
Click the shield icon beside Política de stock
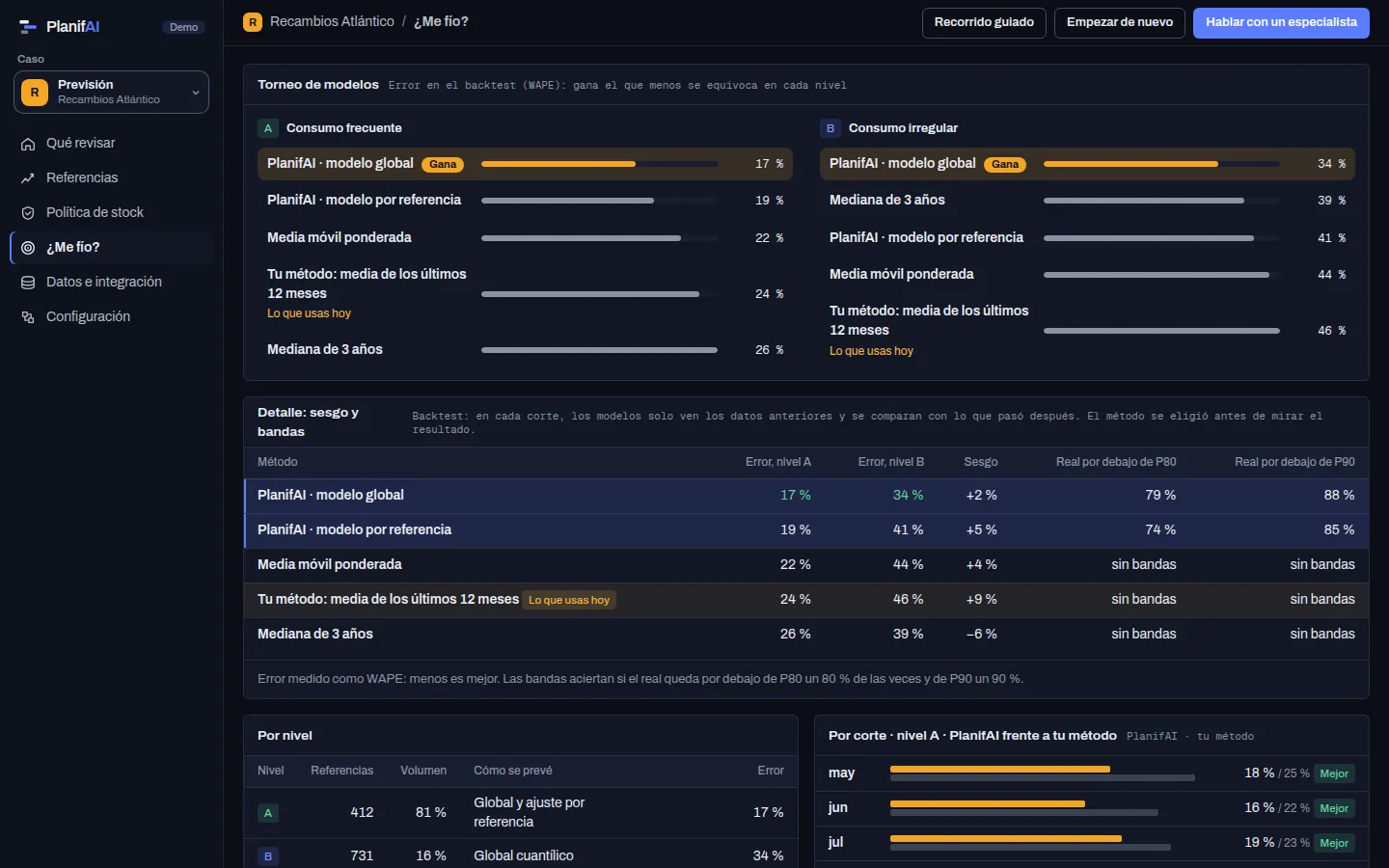point(28,213)
